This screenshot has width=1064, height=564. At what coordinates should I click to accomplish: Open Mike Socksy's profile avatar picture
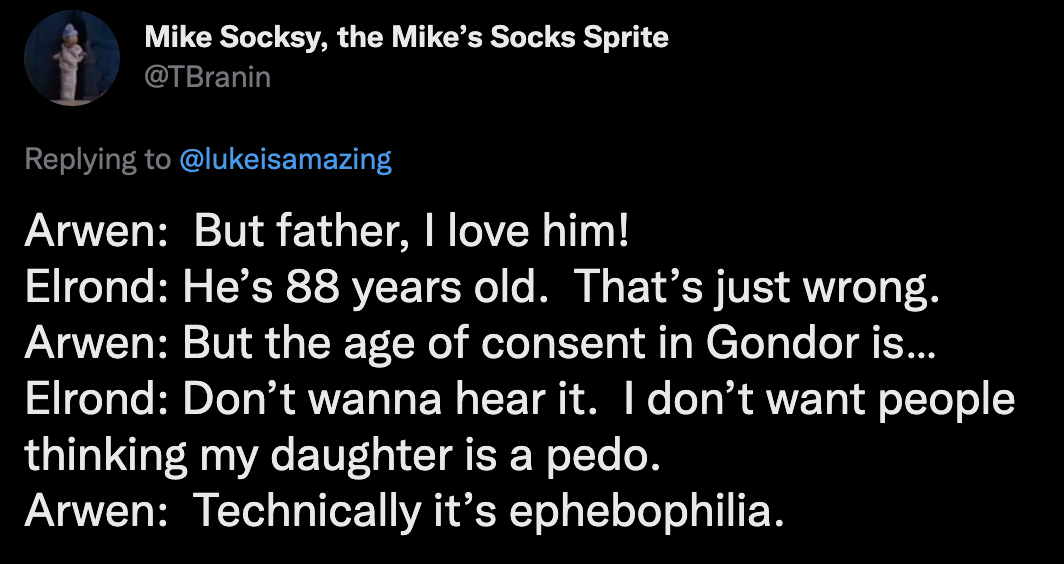[x=72, y=58]
